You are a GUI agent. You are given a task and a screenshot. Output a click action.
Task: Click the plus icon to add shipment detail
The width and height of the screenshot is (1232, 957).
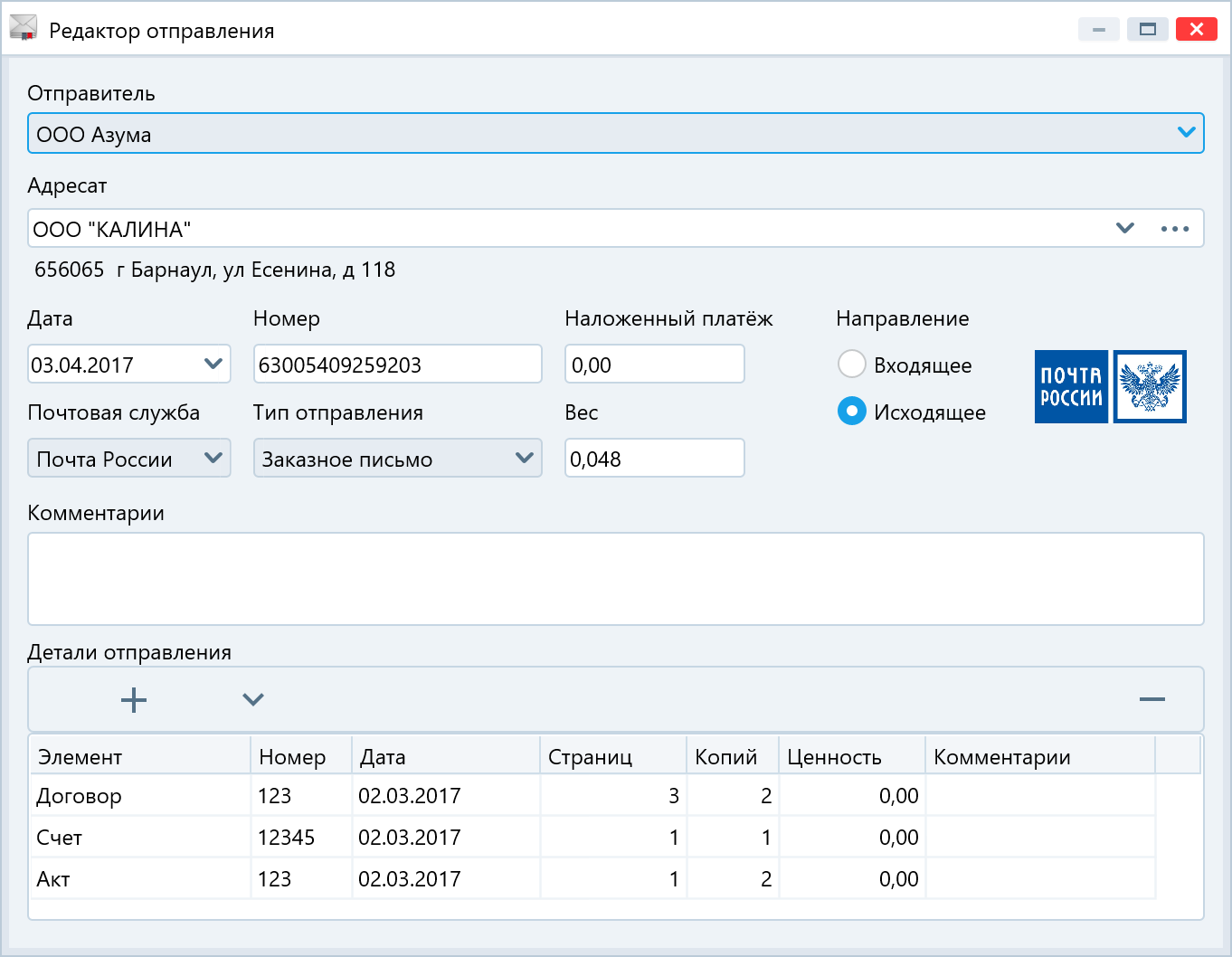point(134,699)
